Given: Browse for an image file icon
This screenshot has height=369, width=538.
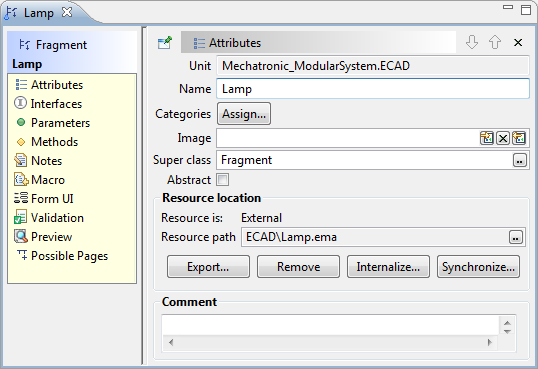Looking at the screenshot, I should (x=487, y=138).
